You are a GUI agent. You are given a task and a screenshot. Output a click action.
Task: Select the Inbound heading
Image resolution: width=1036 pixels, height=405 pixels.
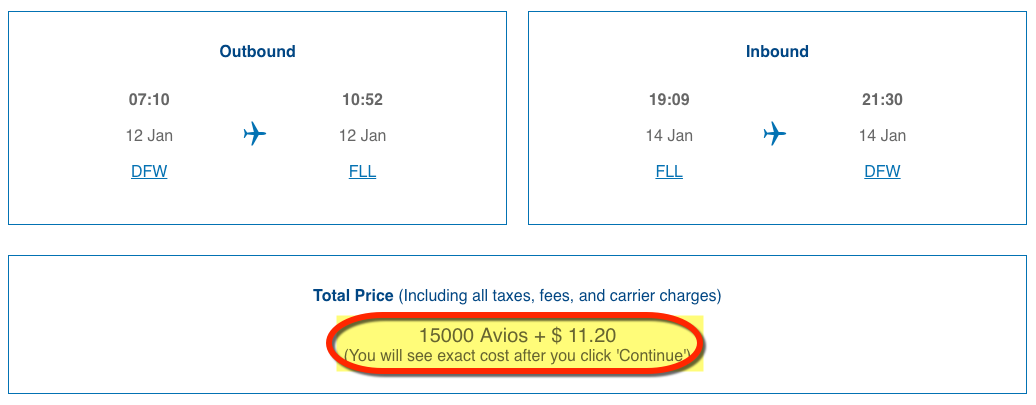click(x=777, y=52)
